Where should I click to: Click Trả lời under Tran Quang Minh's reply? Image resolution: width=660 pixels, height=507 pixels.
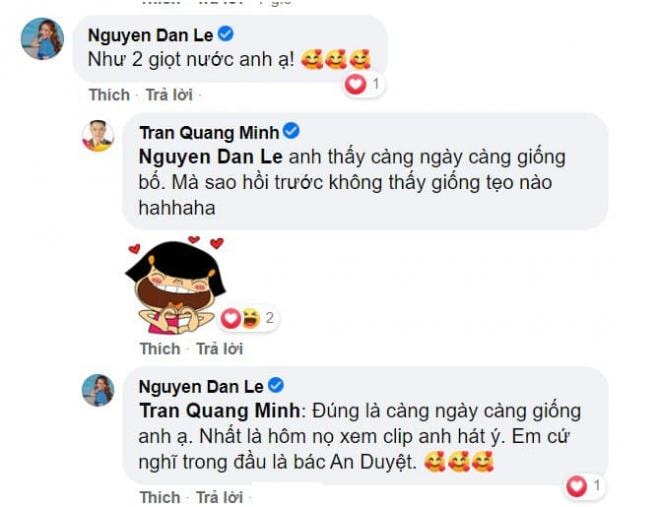tap(220, 349)
